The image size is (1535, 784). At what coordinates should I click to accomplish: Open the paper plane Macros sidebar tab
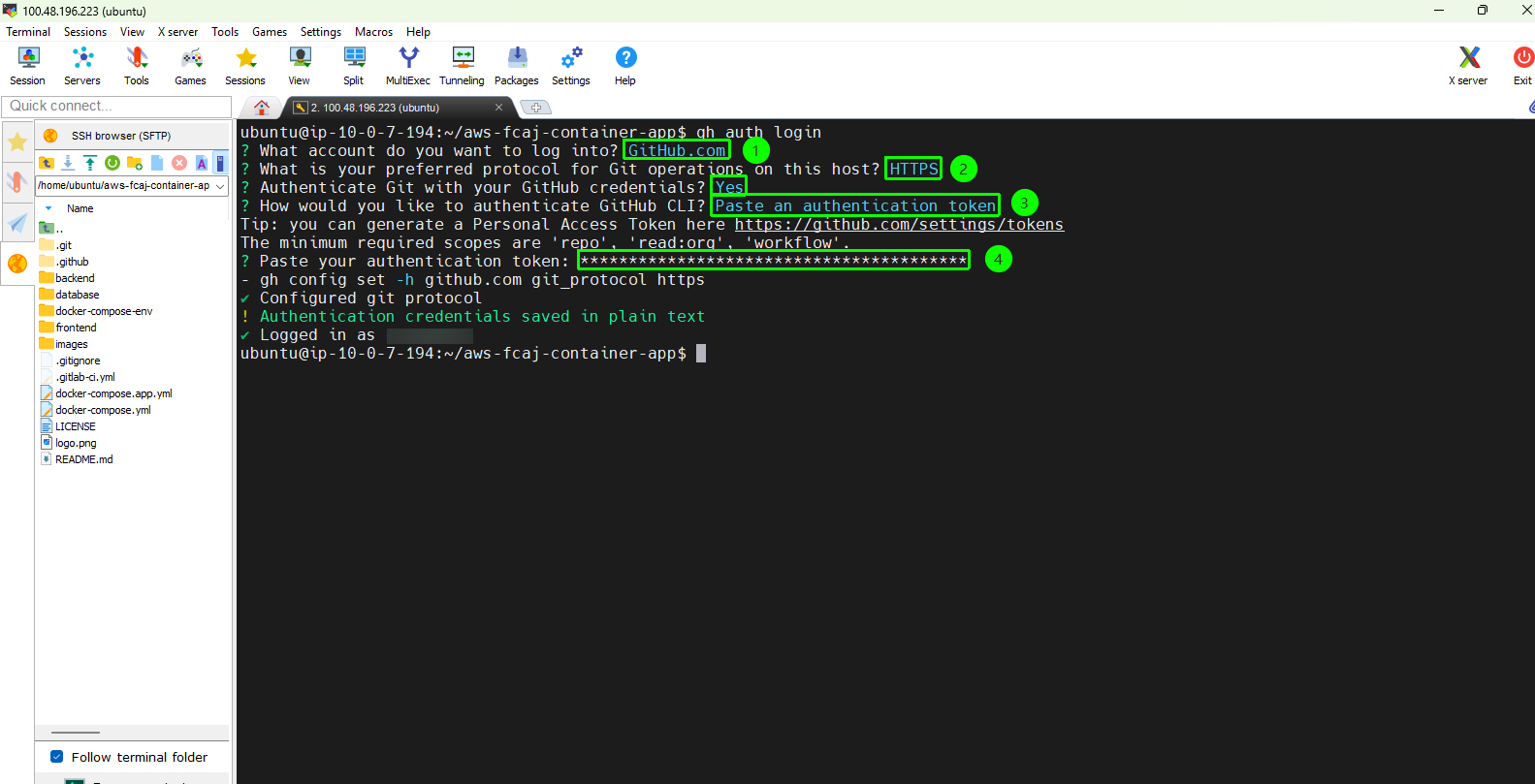tap(17, 223)
